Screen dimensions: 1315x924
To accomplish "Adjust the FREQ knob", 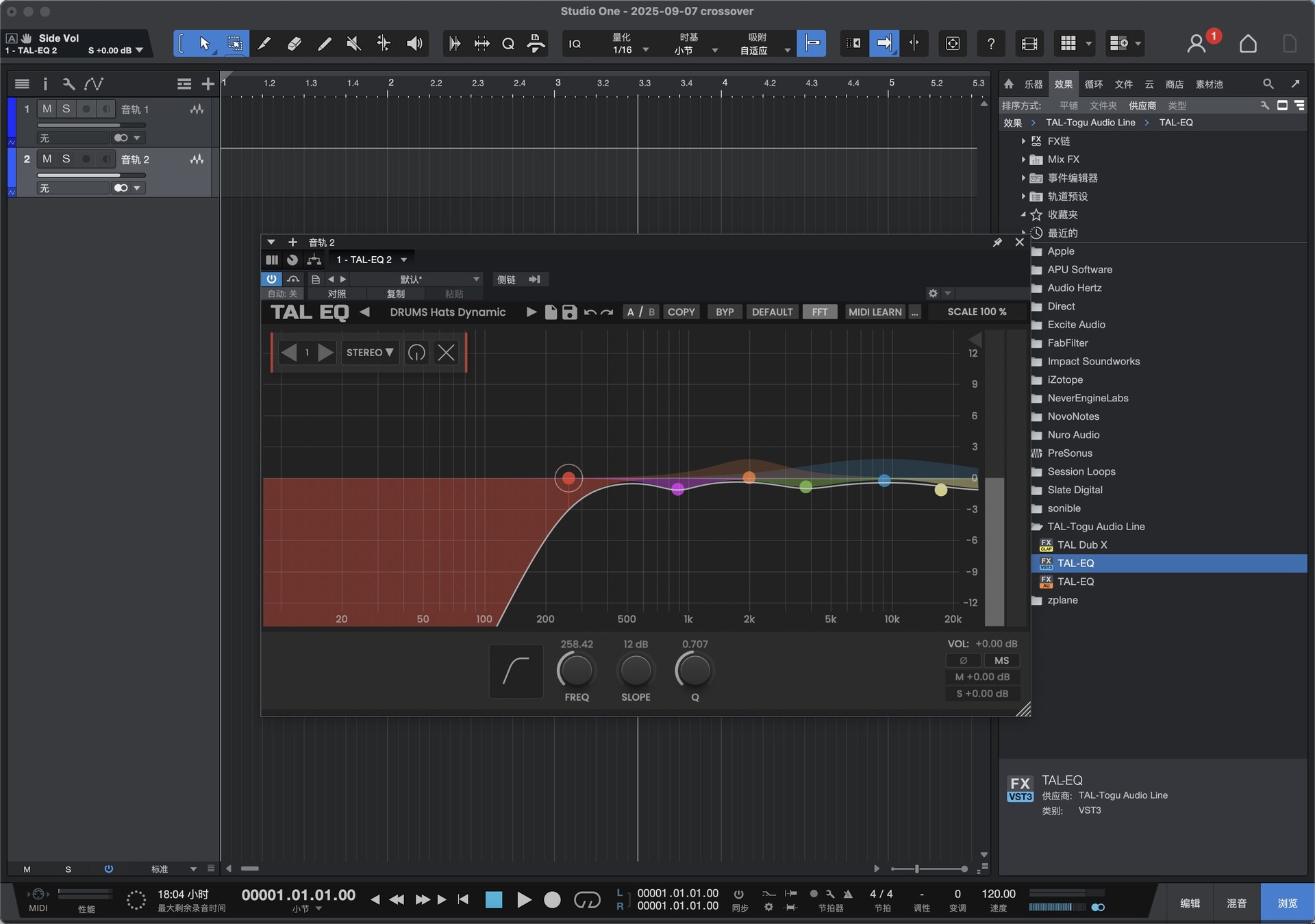I will pyautogui.click(x=576, y=671).
